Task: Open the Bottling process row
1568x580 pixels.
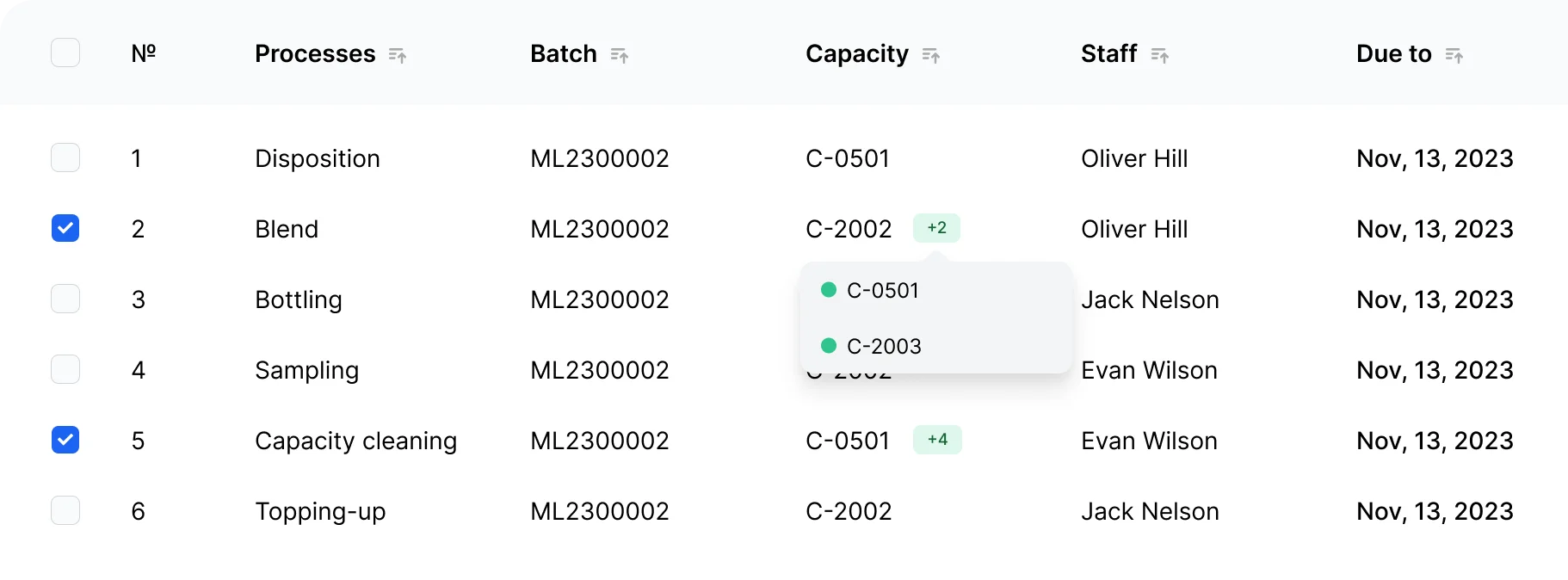Action: tap(299, 299)
